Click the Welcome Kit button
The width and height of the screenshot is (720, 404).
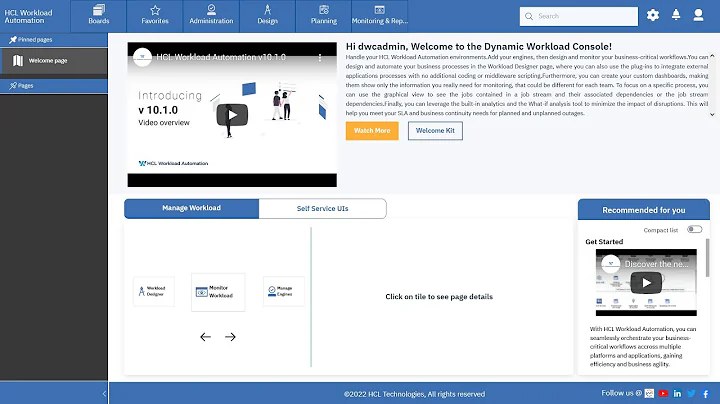435,131
